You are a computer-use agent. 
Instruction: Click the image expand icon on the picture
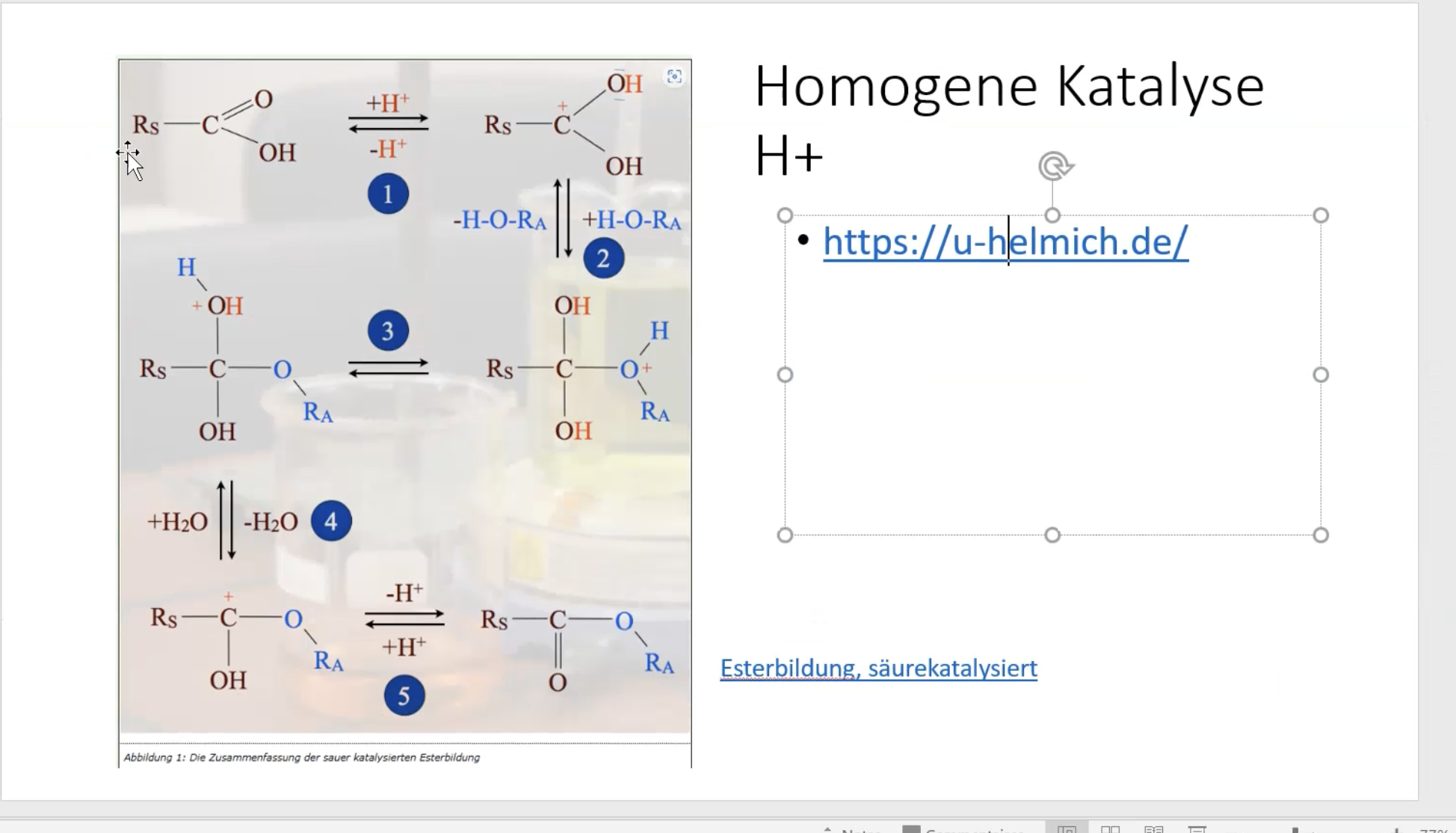[x=674, y=76]
